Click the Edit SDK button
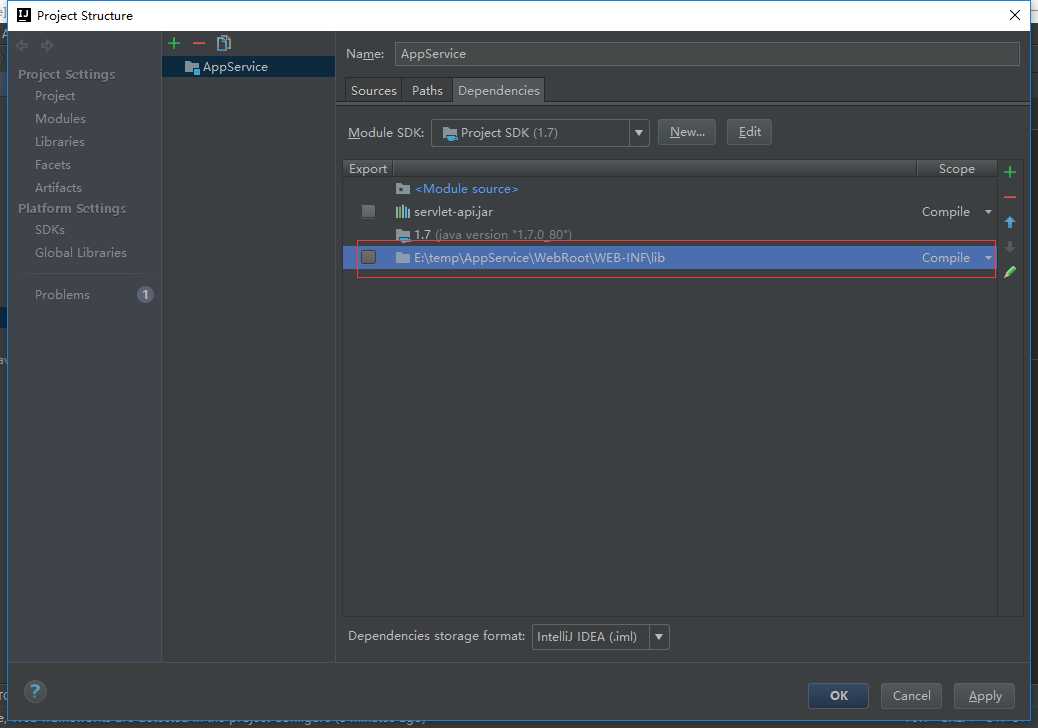This screenshot has height=728, width=1038. tap(749, 132)
